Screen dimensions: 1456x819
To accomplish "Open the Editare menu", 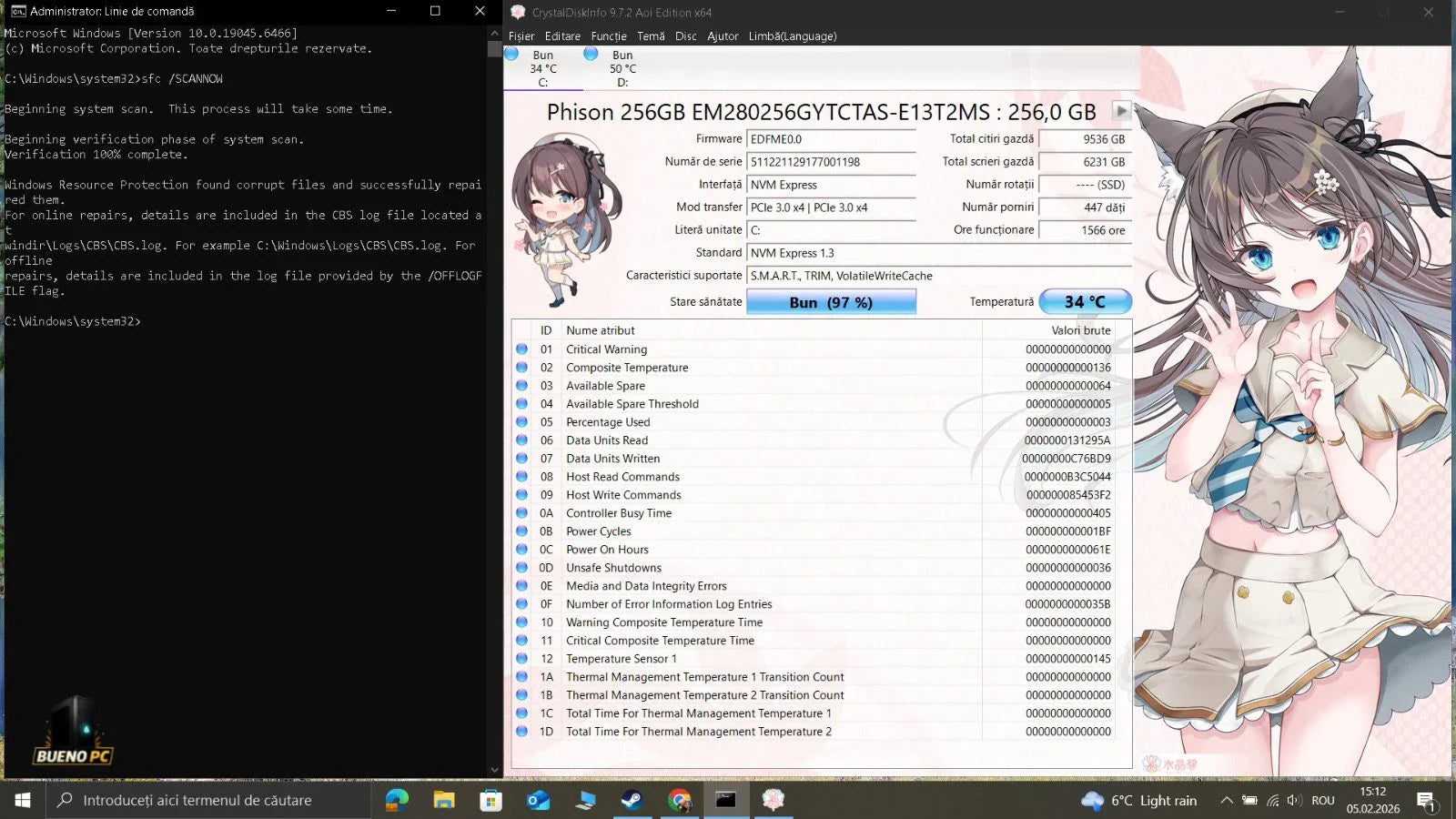I will pos(562,36).
